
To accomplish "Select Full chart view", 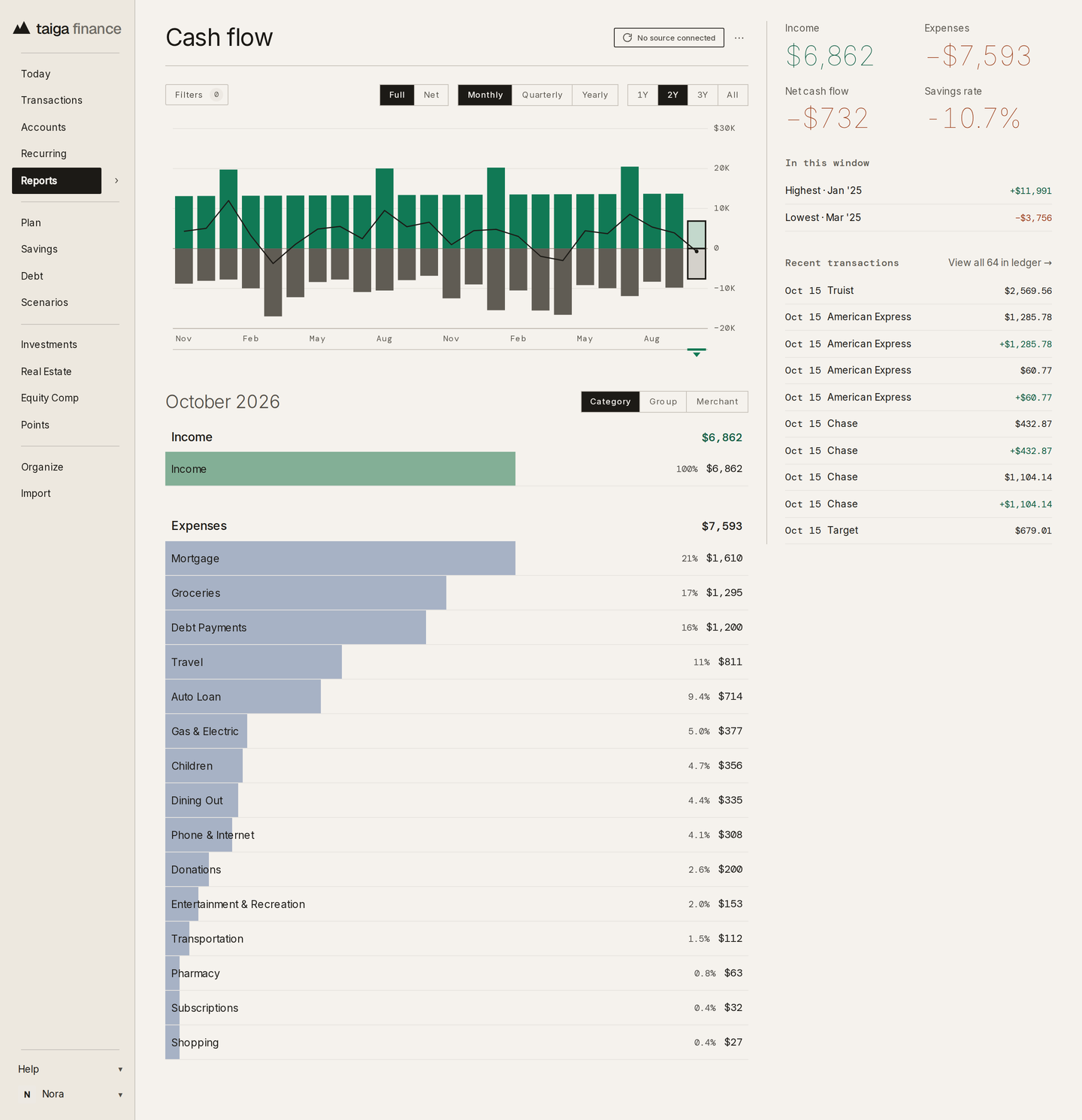I will (397, 95).
